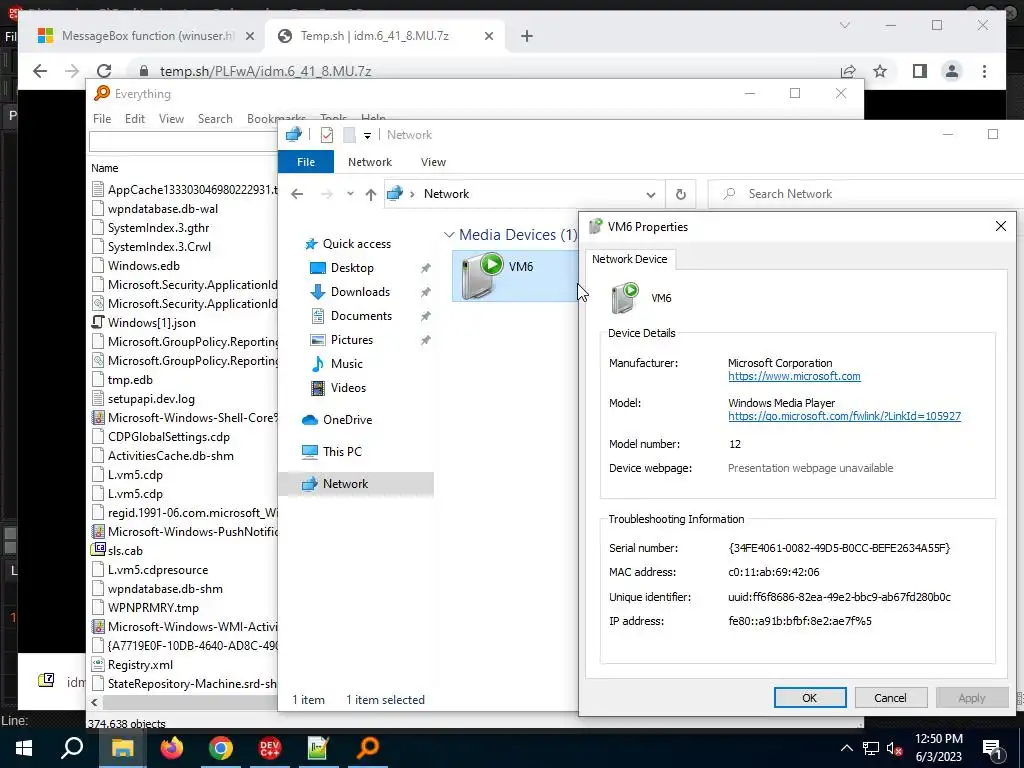1024x768 pixels.
Task: Expand the address bar history dropdown
Action: pyautogui.click(x=650, y=194)
